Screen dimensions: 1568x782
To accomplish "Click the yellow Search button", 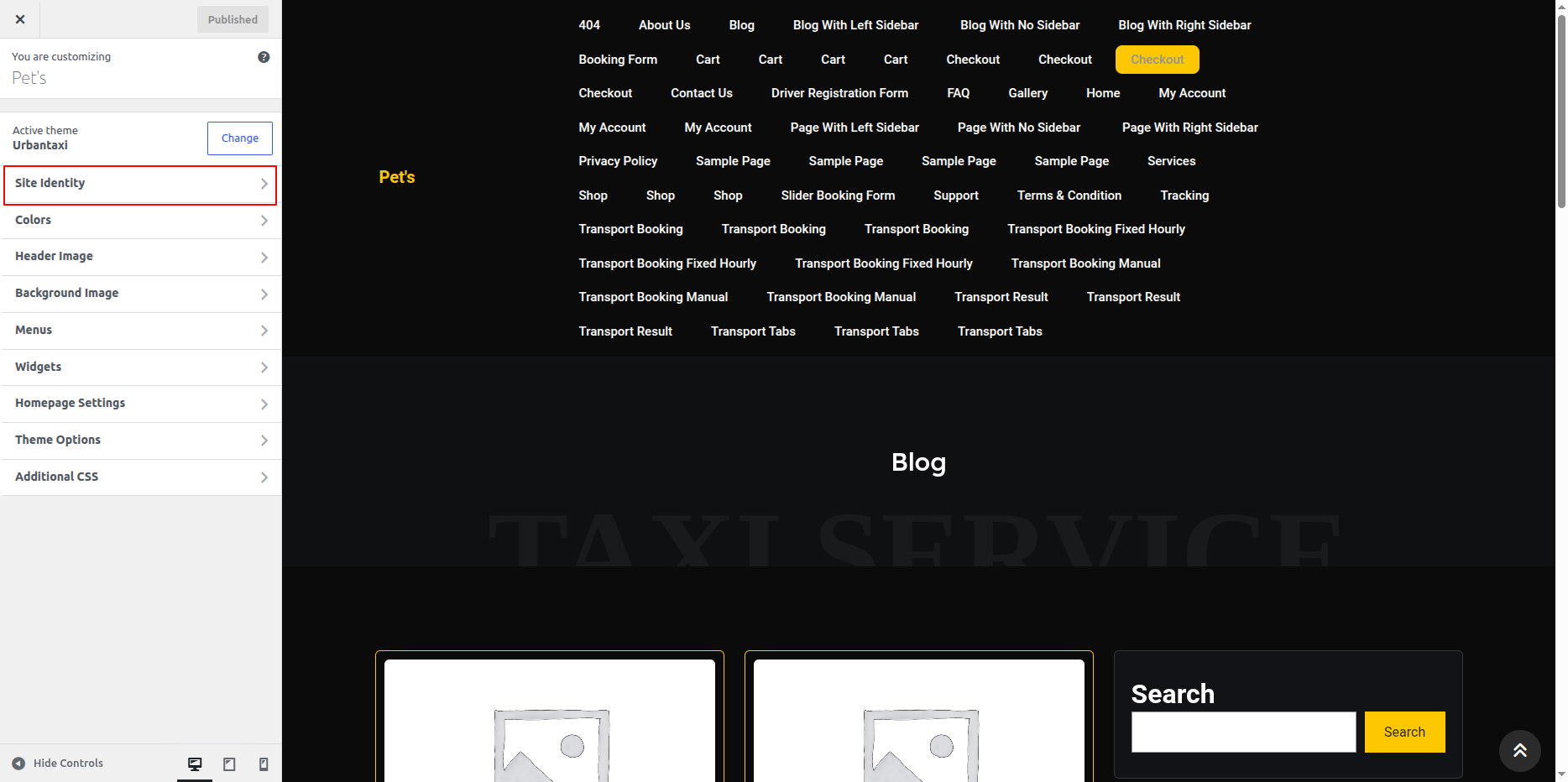I will (1404, 732).
